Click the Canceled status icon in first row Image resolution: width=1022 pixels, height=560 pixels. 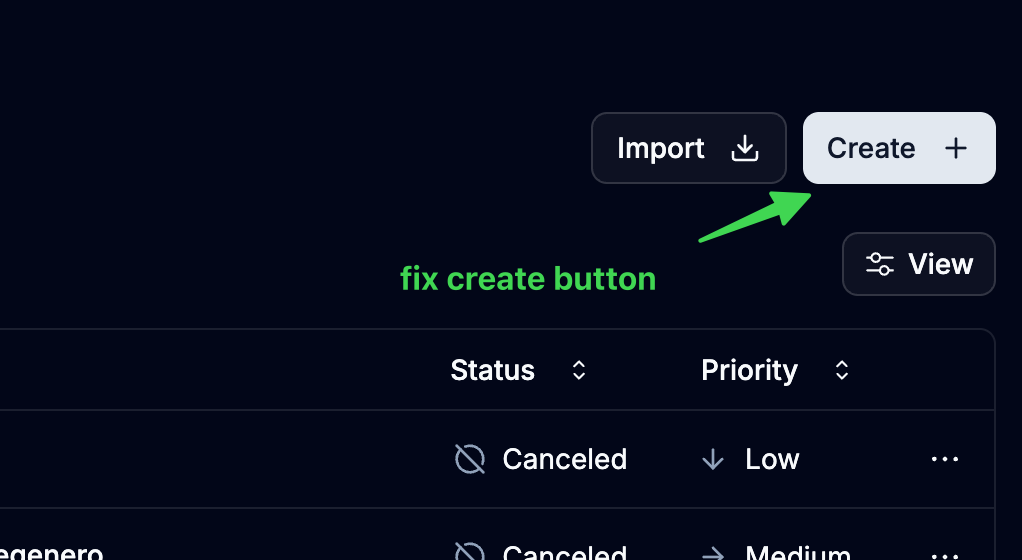(x=470, y=459)
